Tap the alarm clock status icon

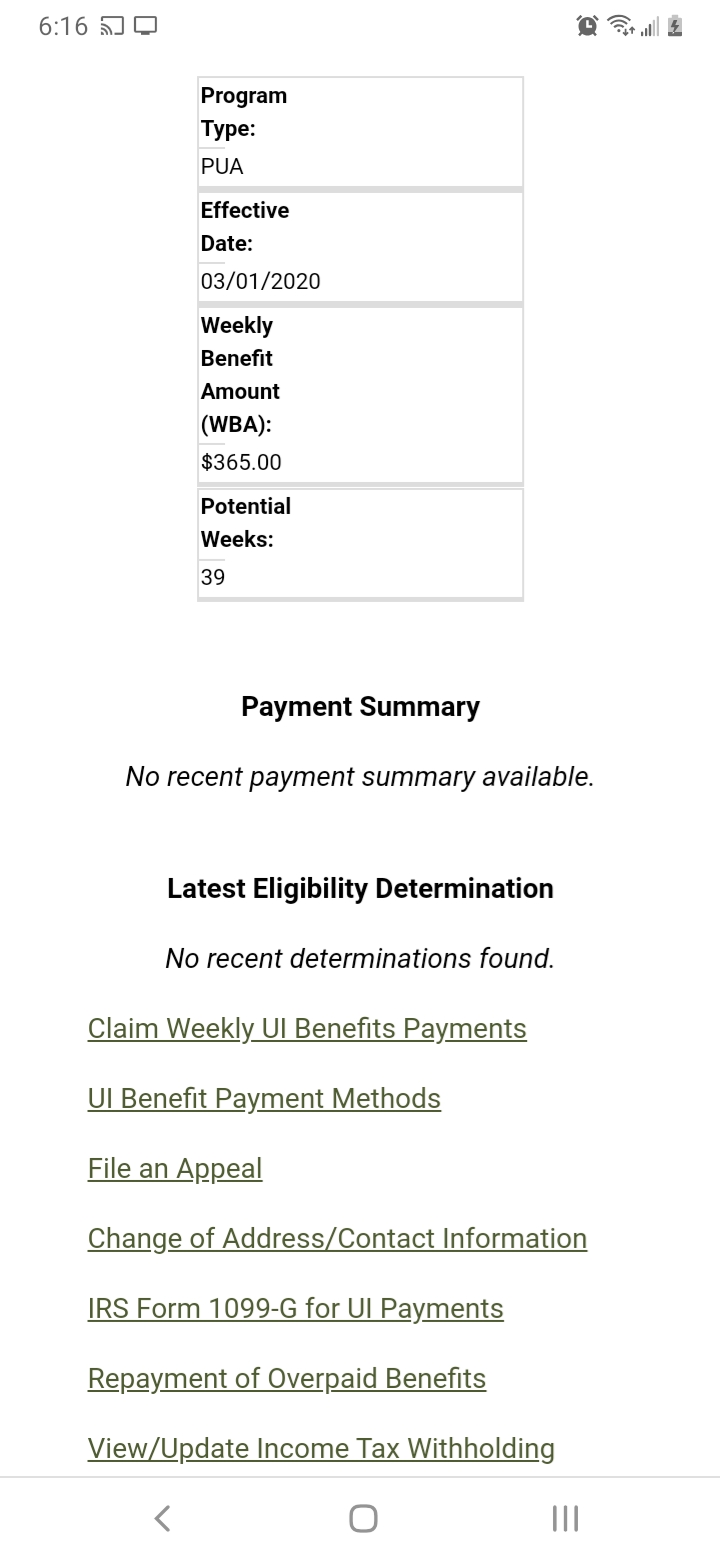coord(585,26)
